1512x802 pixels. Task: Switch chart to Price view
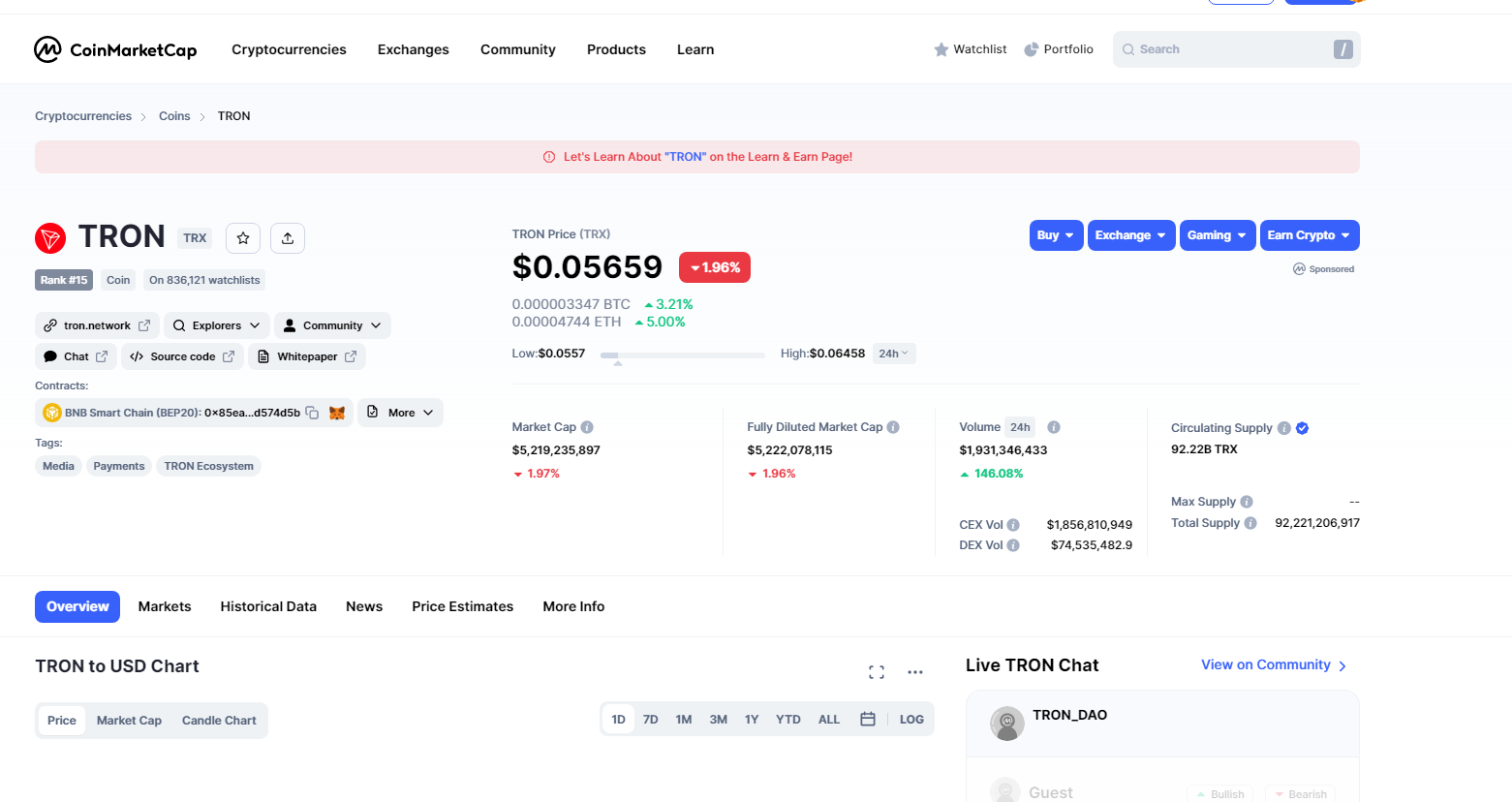[62, 721]
